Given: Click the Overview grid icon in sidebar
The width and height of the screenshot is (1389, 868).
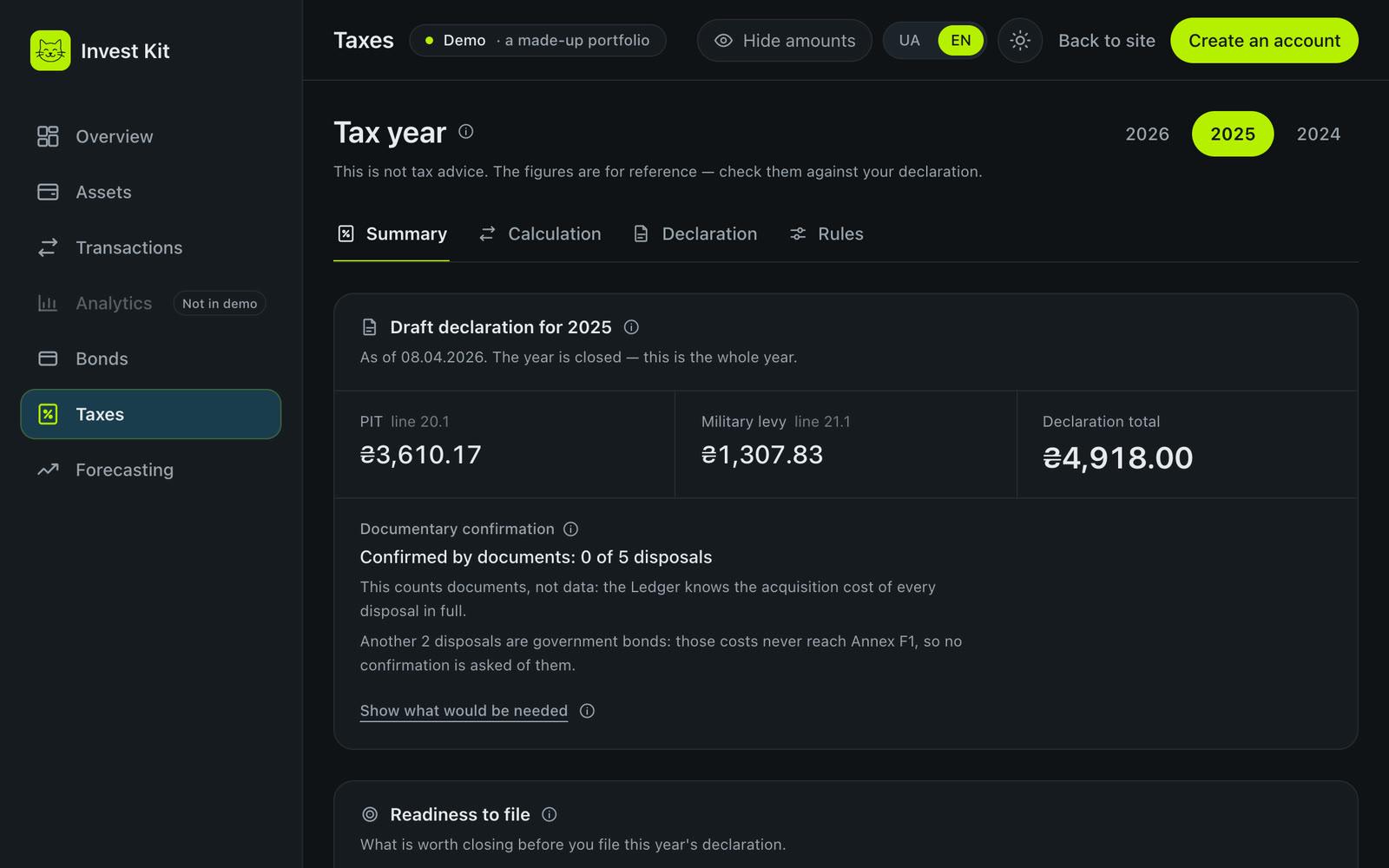Looking at the screenshot, I should tap(48, 136).
